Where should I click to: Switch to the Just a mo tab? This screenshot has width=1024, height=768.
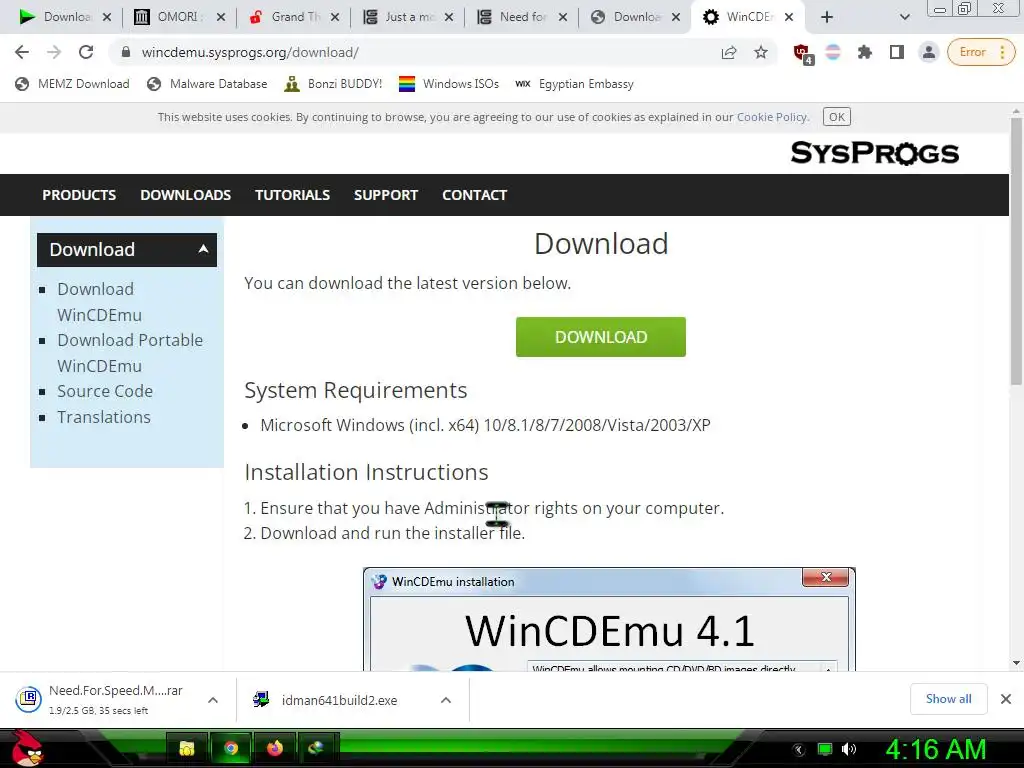tap(406, 17)
